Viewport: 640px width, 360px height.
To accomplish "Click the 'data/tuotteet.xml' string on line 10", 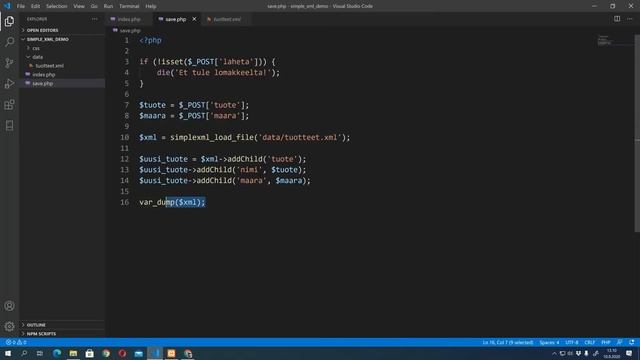I will [x=300, y=137].
